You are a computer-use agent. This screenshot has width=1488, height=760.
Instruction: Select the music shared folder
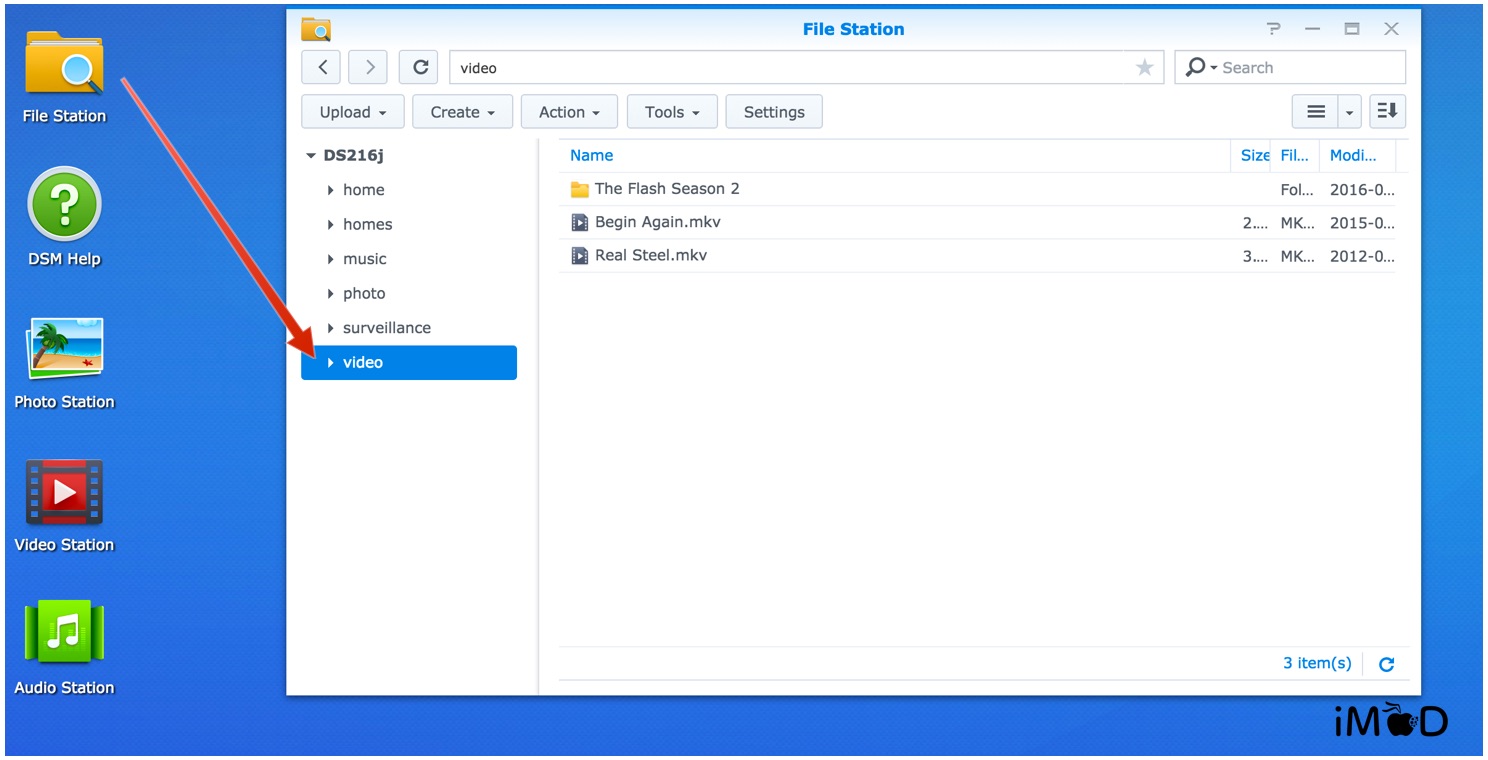coord(364,259)
